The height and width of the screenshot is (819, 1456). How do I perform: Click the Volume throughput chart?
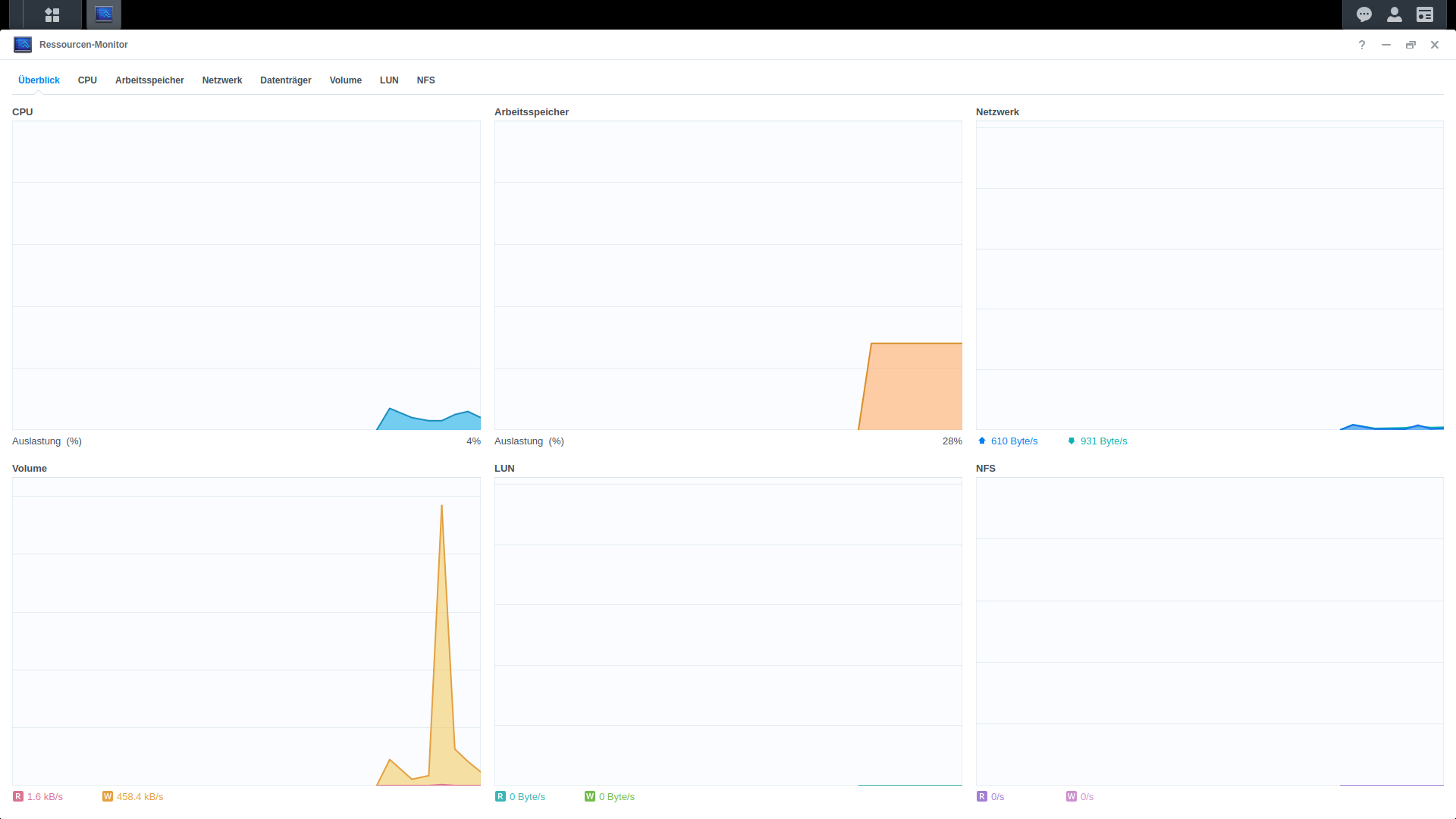pyautogui.click(x=246, y=631)
